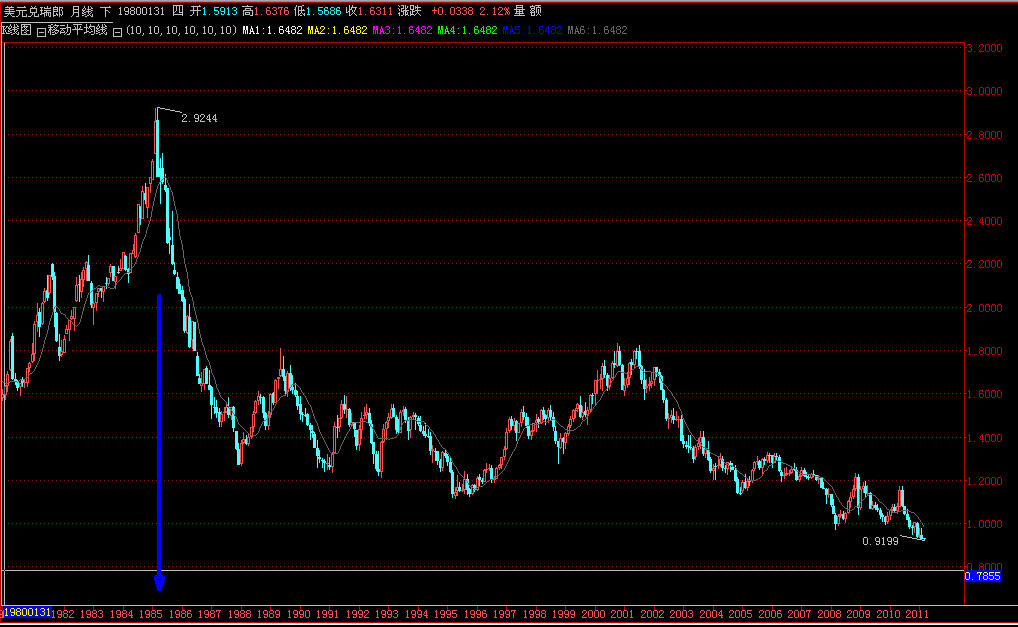
Task: Click the close price 1.6311 value
Action: point(375,12)
